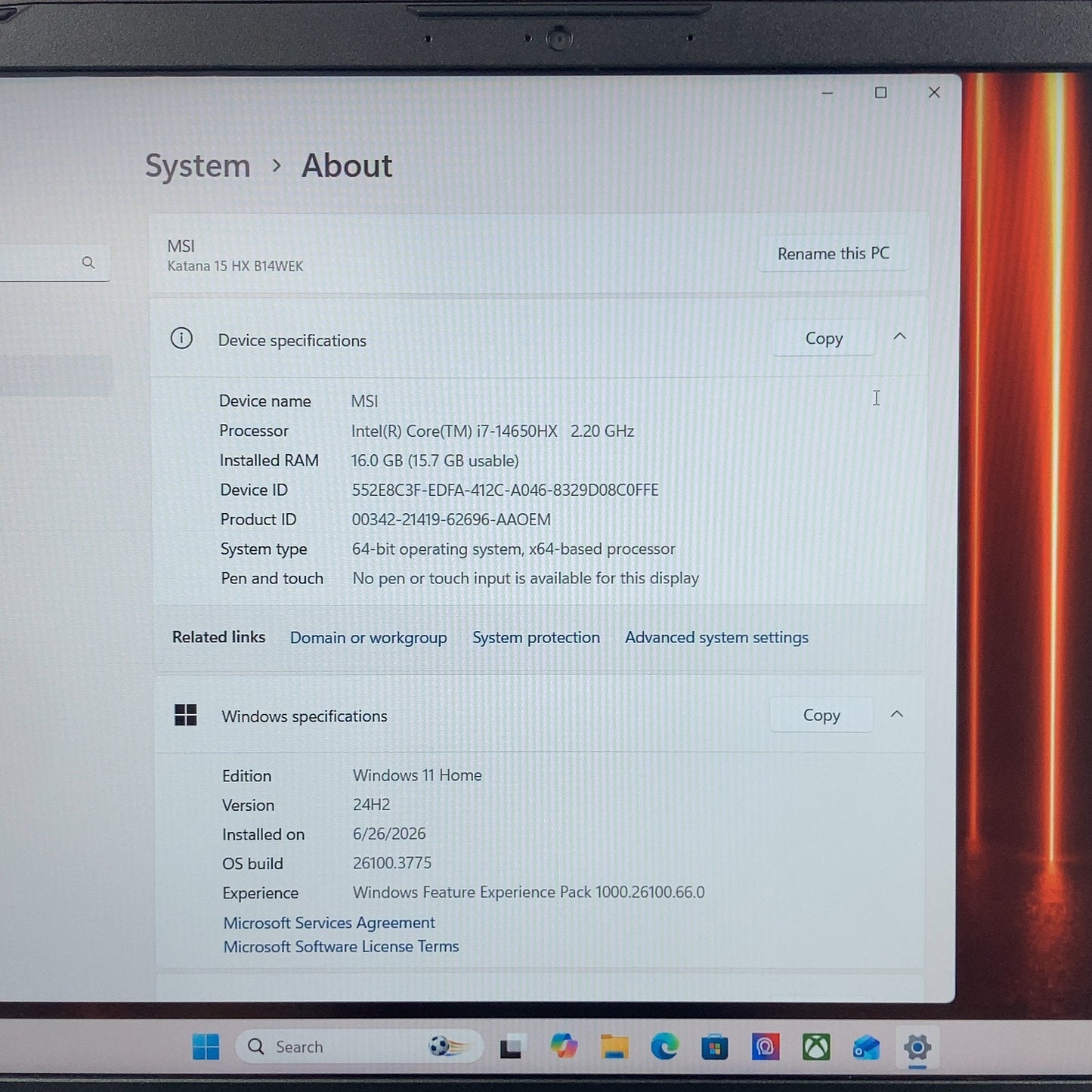Launch Copilot from the taskbar
Screen dimensions: 1092x1092
point(564,1047)
